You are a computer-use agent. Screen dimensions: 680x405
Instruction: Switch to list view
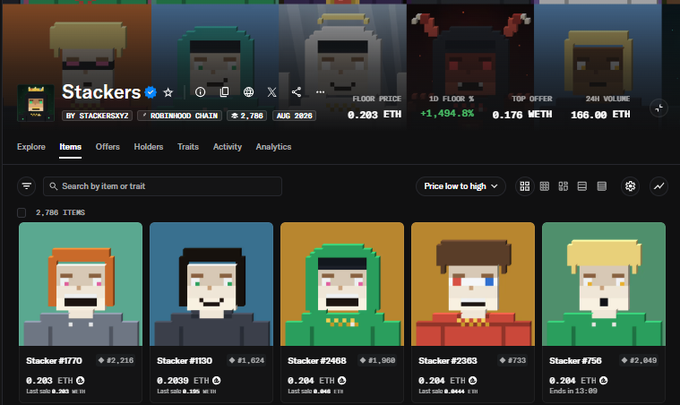(x=582, y=186)
